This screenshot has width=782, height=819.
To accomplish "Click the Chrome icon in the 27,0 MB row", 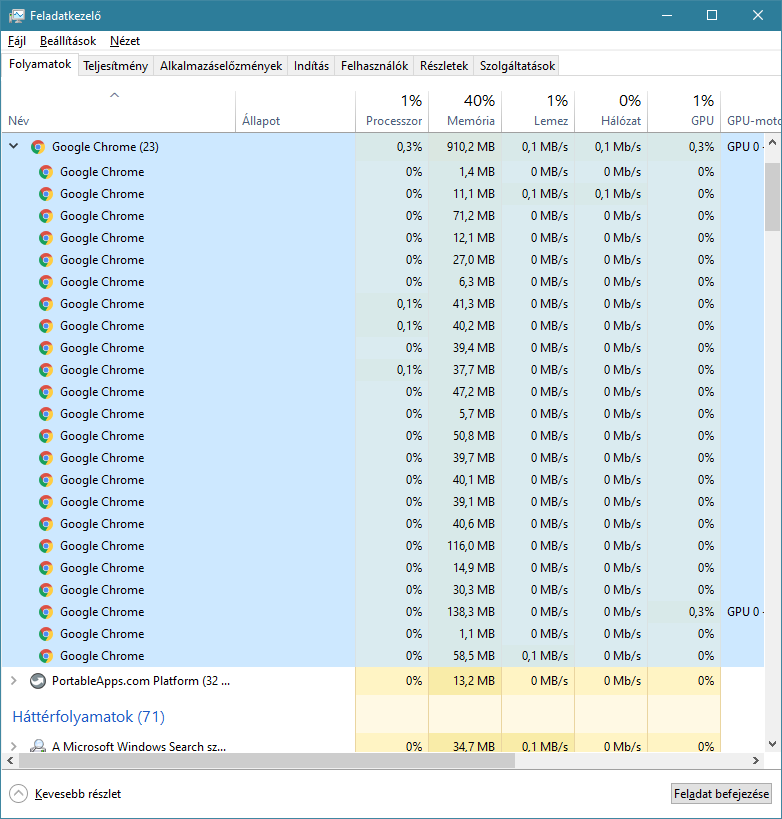I will tap(46, 260).
